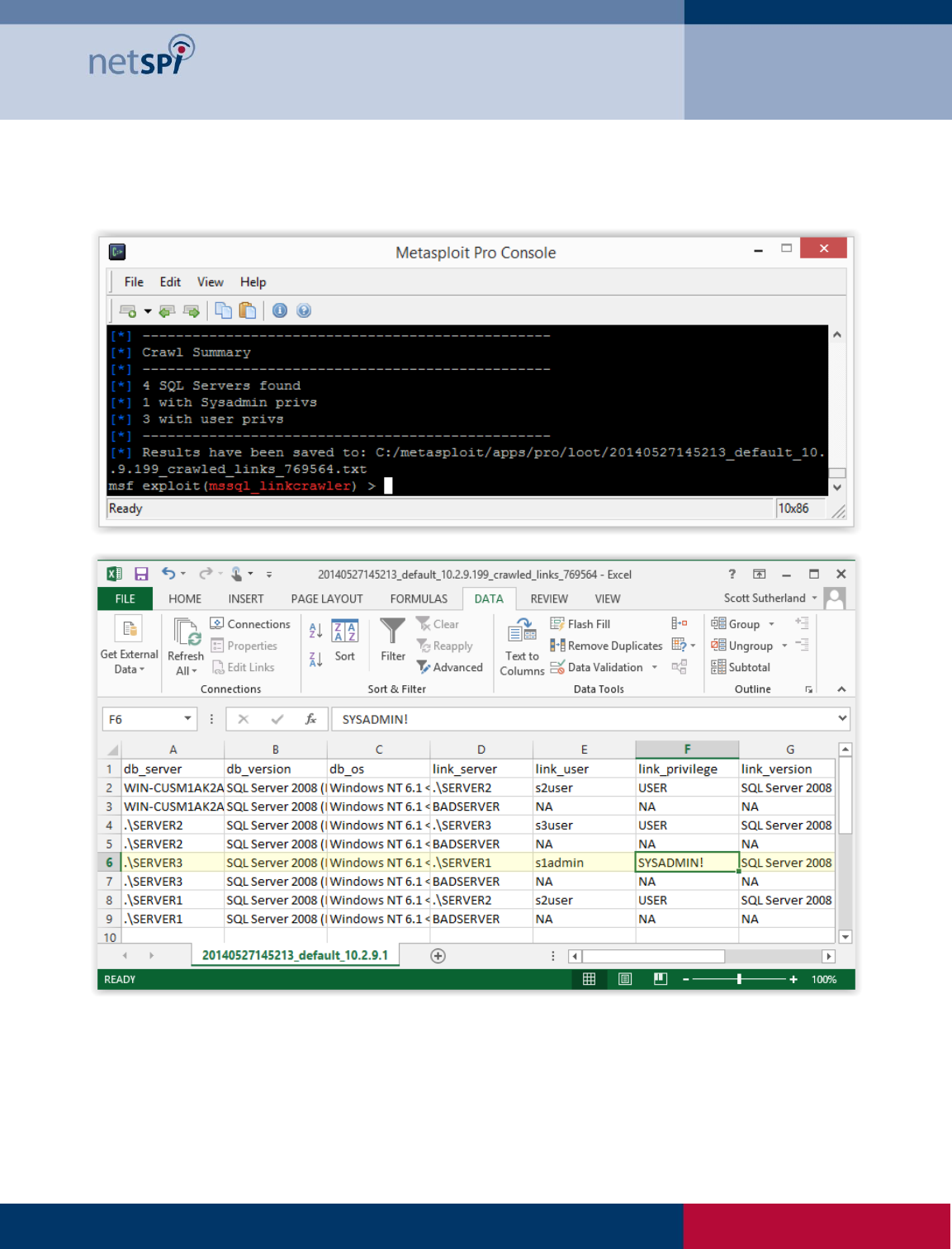Click the Excel zoom slider handle
The height and width of the screenshot is (1249, 952).
739,979
